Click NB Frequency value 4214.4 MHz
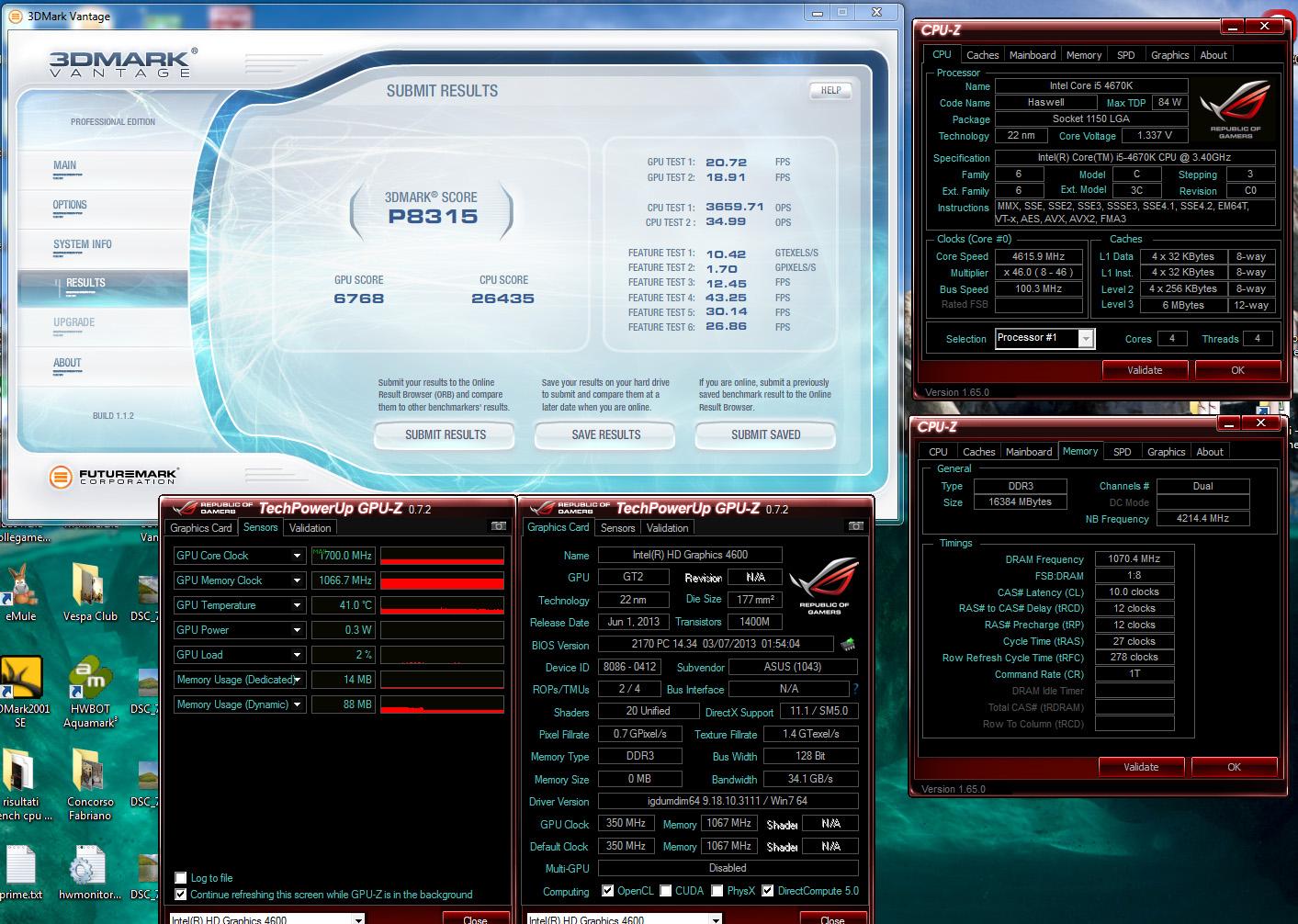Viewport: 1298px width, 924px height. click(1202, 518)
